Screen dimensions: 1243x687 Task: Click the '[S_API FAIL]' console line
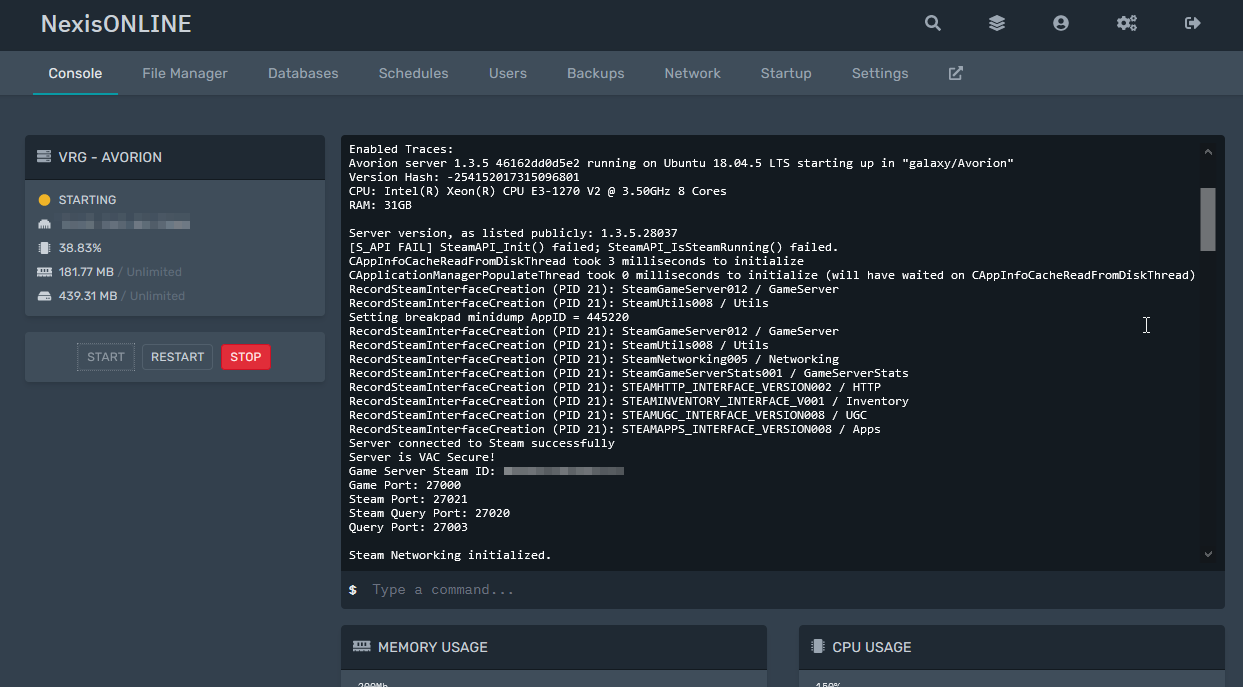click(x=594, y=247)
